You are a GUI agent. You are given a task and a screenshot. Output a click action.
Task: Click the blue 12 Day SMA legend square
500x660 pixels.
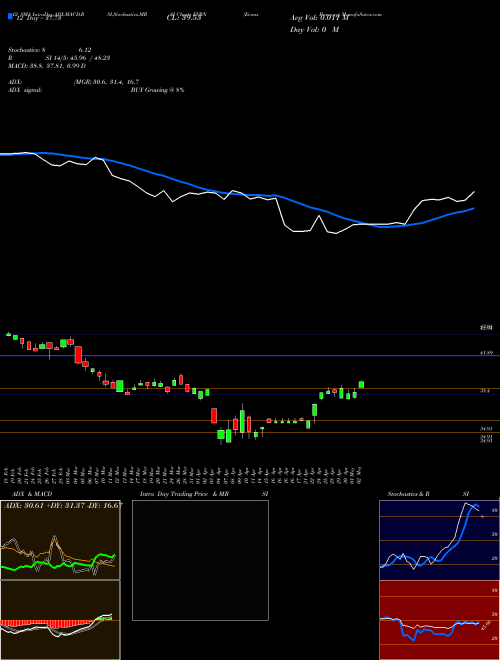(10, 17)
